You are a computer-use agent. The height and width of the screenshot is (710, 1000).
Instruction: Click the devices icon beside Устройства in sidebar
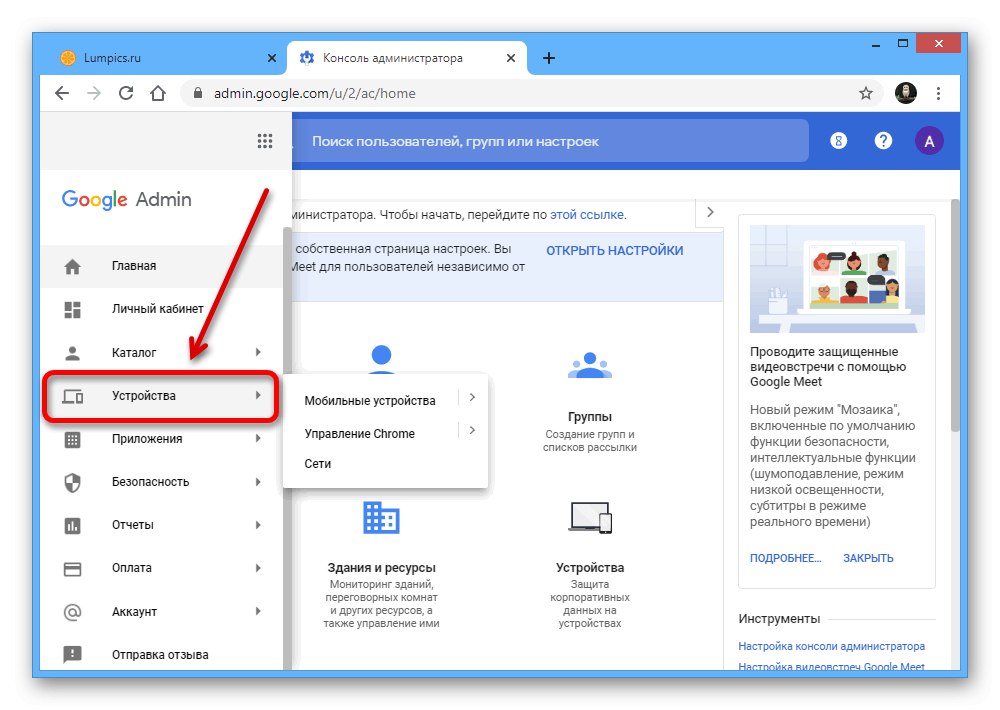[73, 396]
